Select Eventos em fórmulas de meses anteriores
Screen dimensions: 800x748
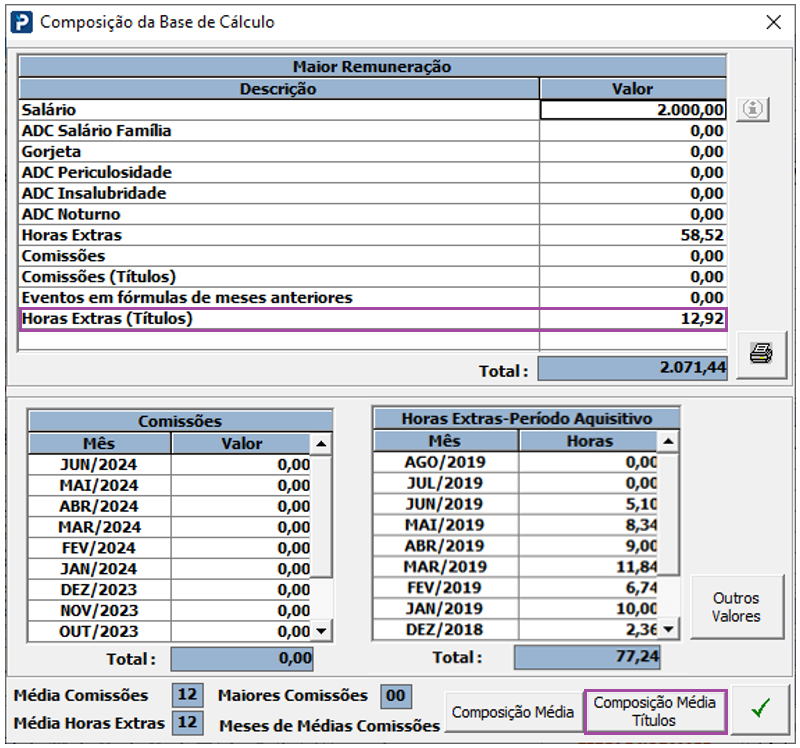(x=373, y=298)
